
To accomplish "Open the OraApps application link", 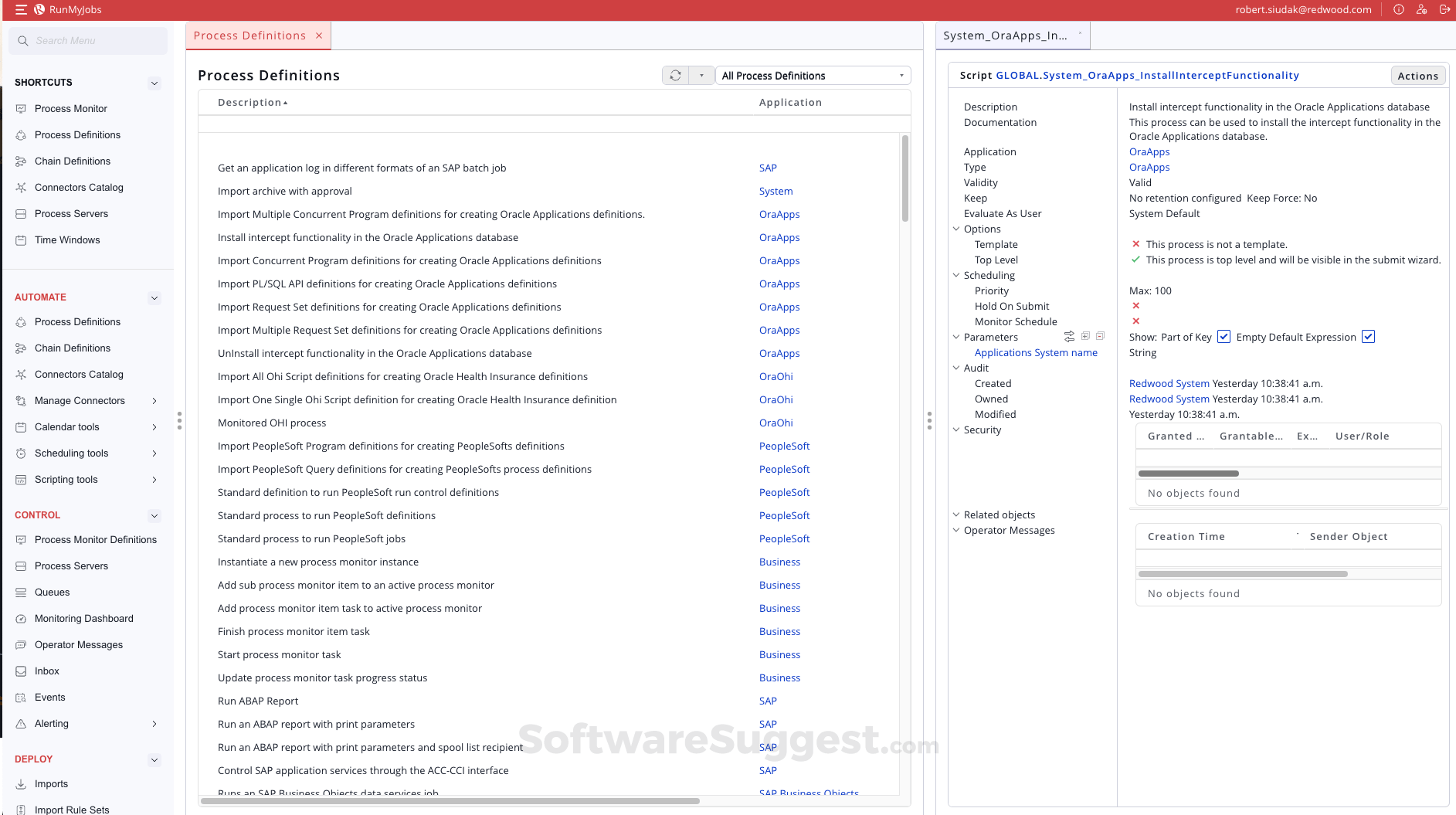I will point(1149,151).
